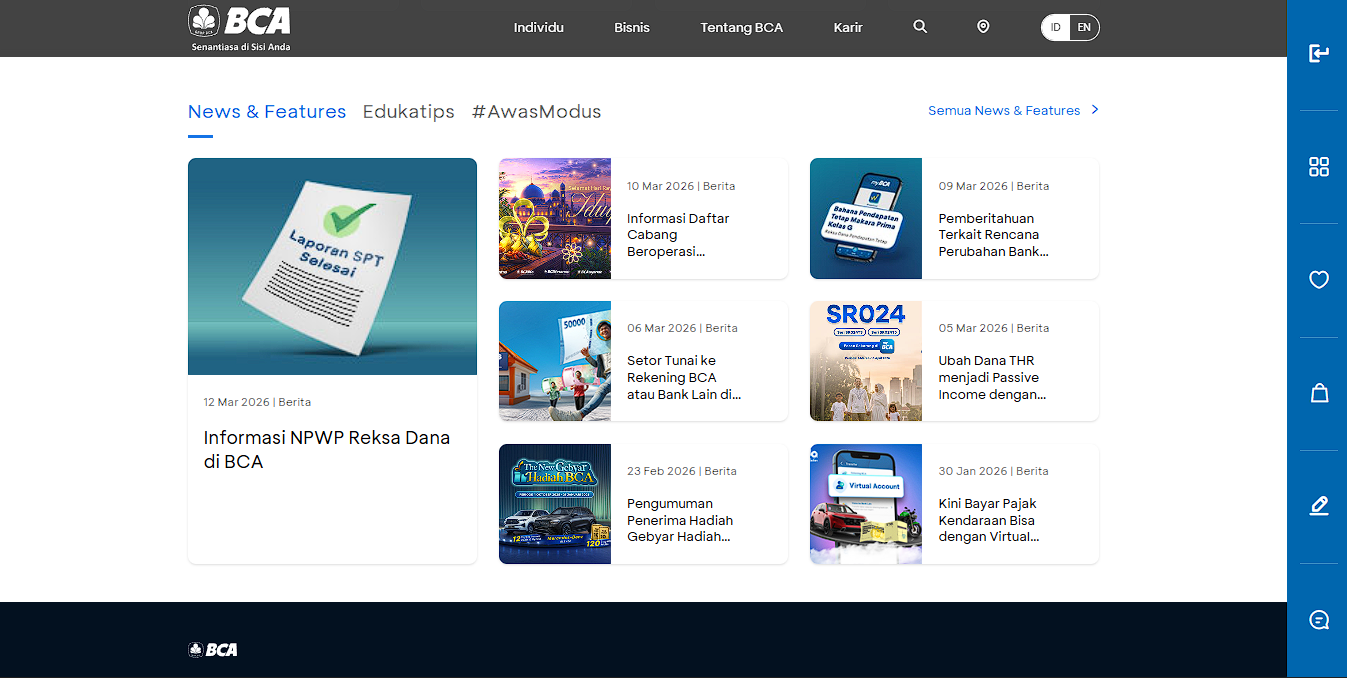Viewport: 1347px width, 678px height.
Task: Open the Karir menu item
Action: pos(847,27)
